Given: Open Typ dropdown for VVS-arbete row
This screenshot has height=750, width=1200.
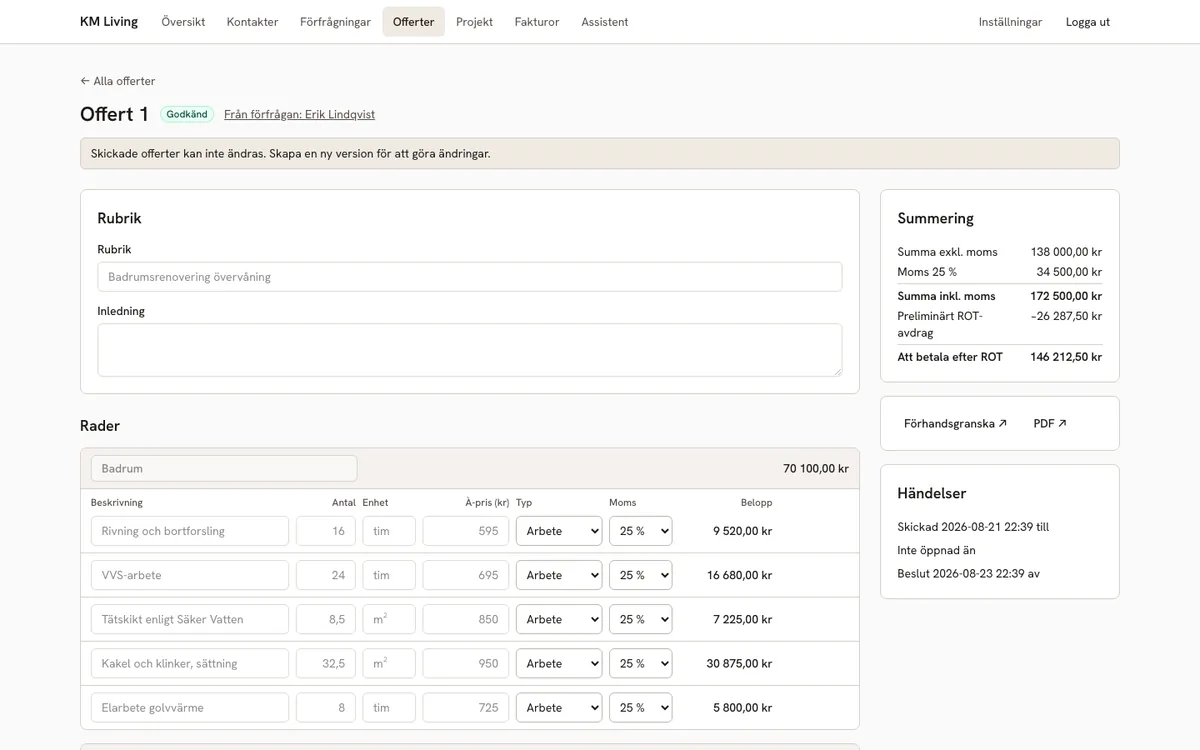Looking at the screenshot, I should click(x=559, y=575).
